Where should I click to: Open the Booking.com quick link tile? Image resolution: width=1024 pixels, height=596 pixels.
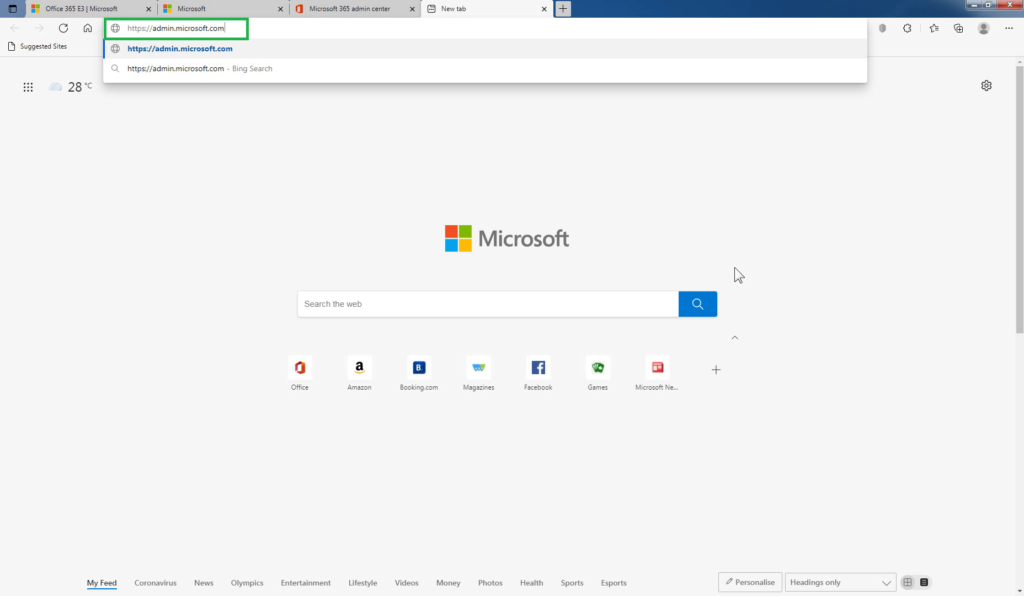coord(419,373)
